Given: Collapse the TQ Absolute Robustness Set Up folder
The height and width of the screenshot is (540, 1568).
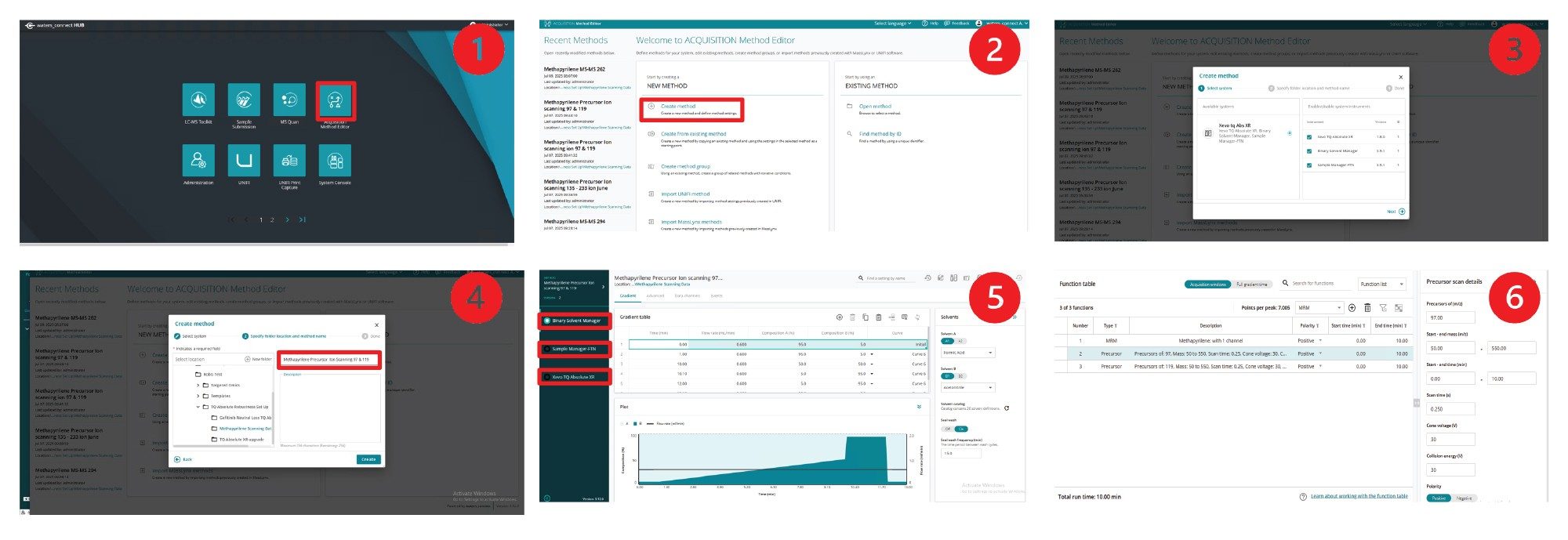Looking at the screenshot, I should [x=198, y=407].
